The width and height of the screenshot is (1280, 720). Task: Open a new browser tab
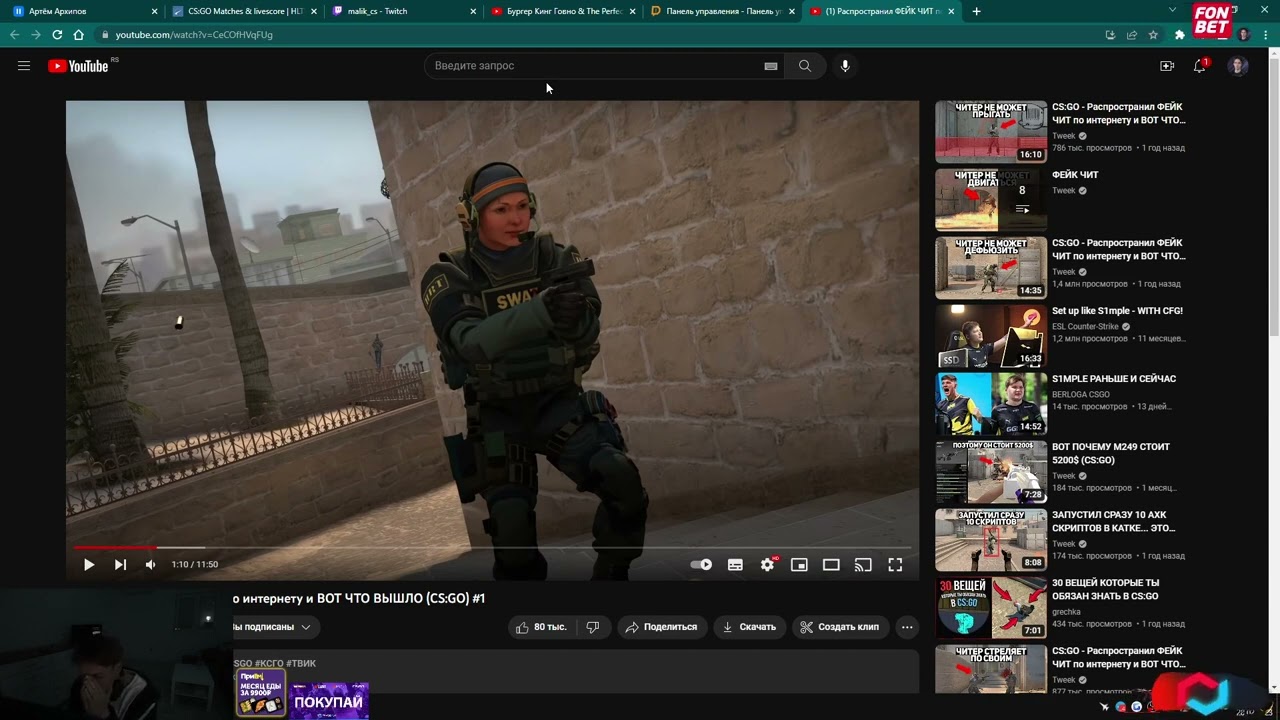976,11
